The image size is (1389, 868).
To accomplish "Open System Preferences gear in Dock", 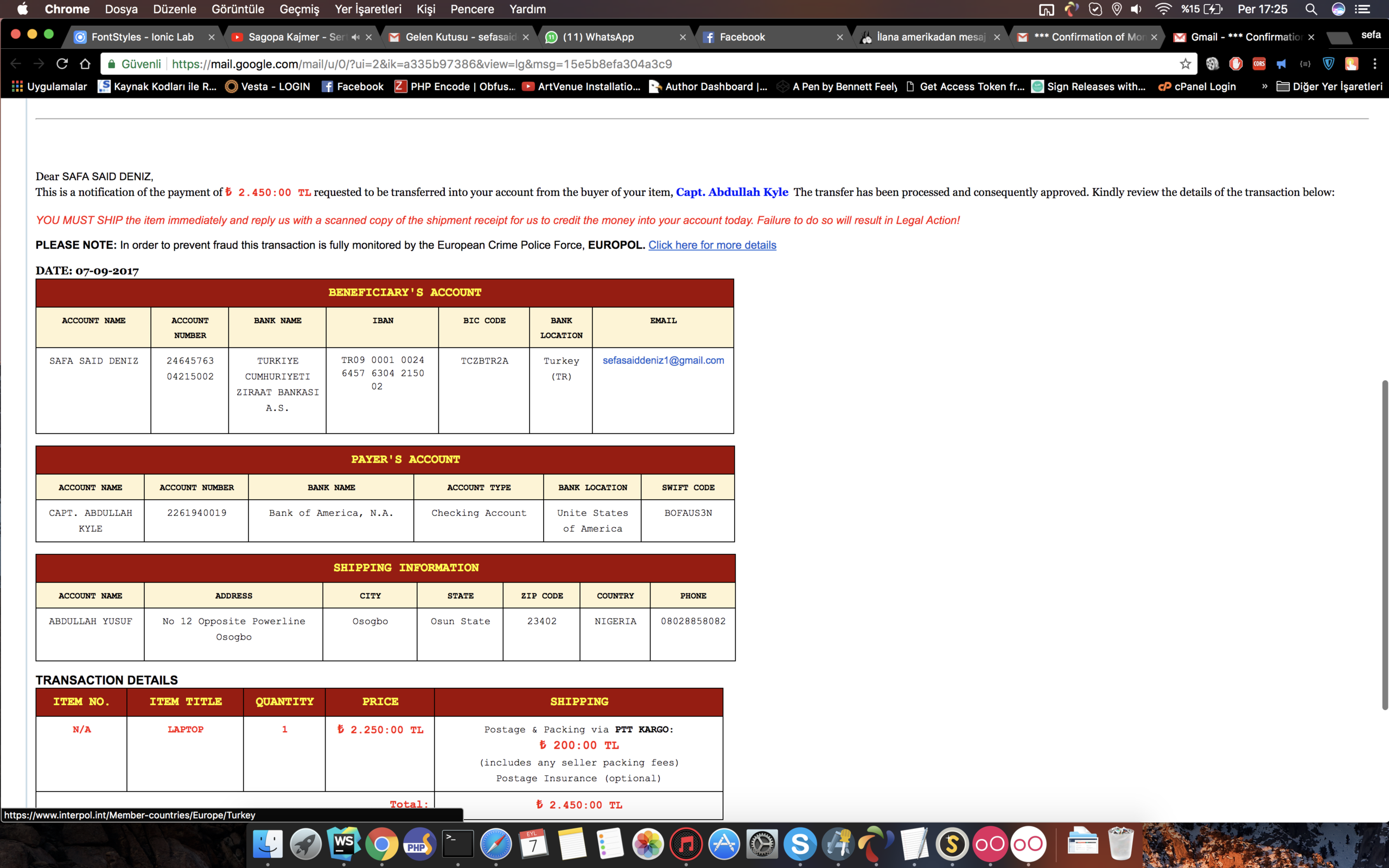I will 762,845.
